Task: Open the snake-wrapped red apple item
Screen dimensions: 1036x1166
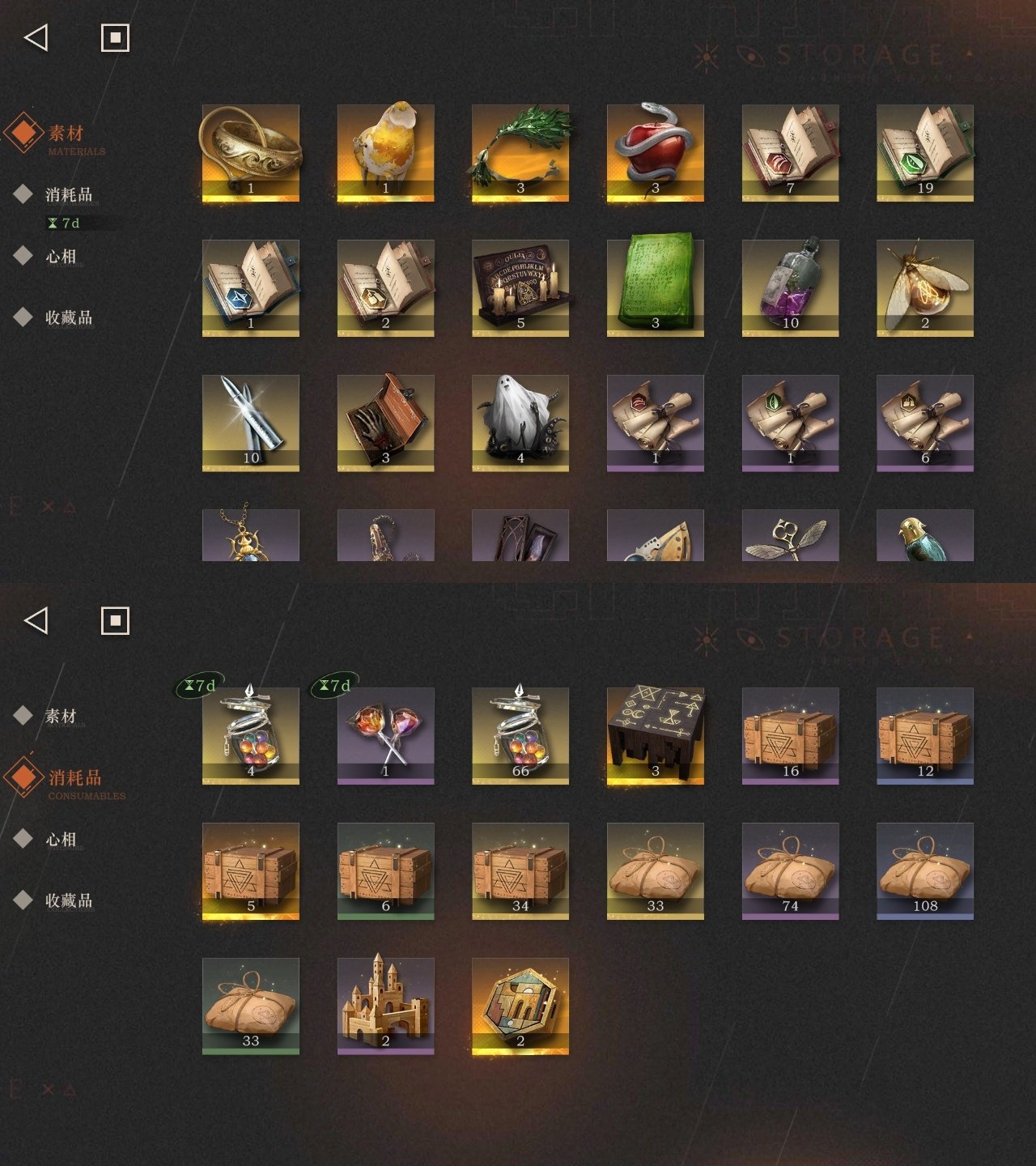Action: tap(656, 153)
